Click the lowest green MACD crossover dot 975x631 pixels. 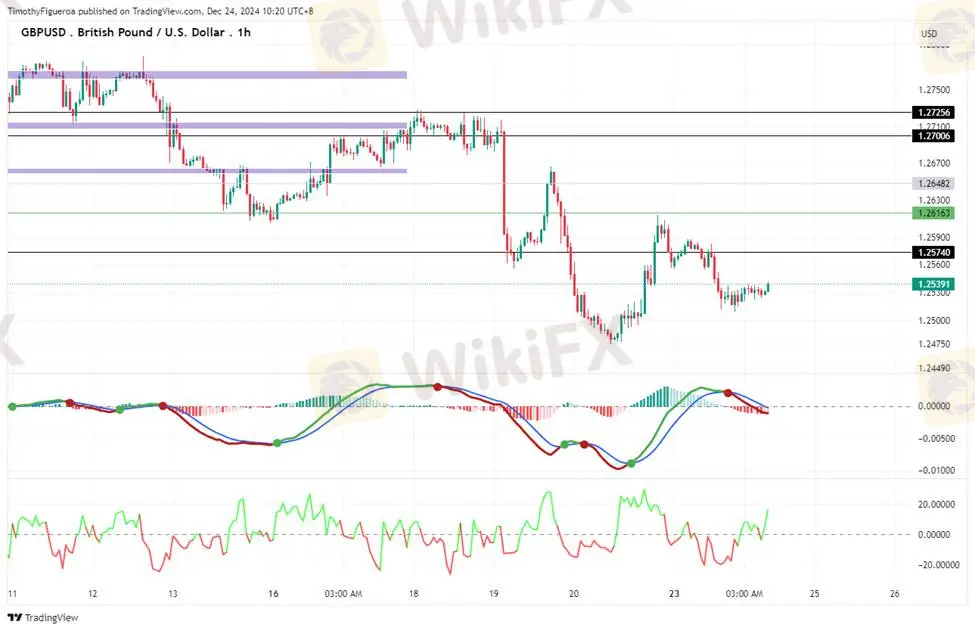click(630, 463)
